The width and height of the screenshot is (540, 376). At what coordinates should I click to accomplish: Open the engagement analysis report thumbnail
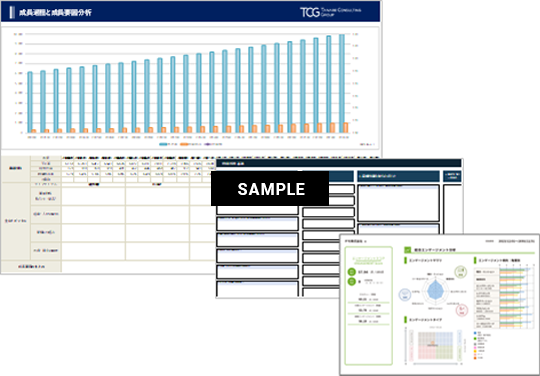[439, 305]
